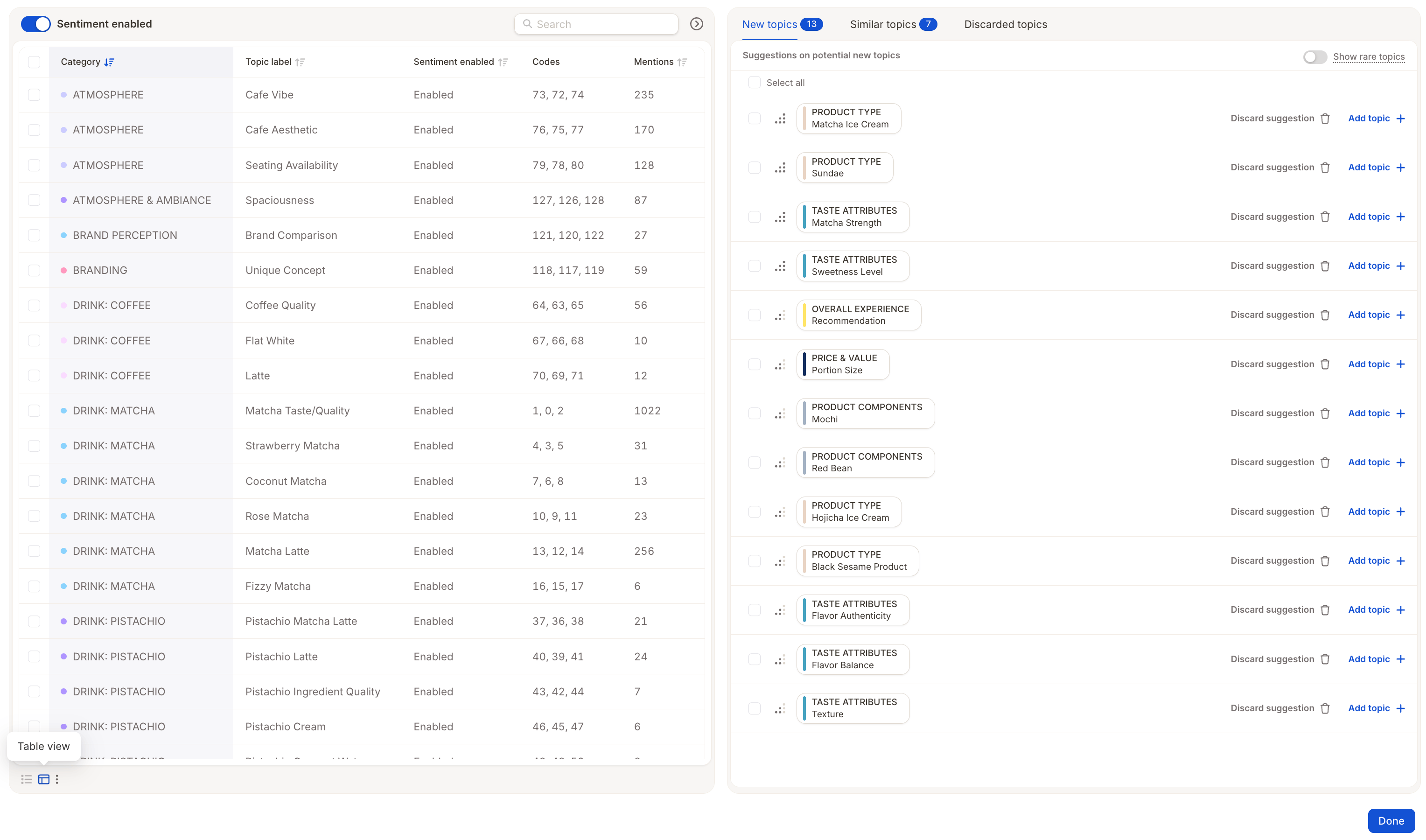The image size is (1426, 840).
Task: Click the Show rare topics label
Action: click(x=1368, y=56)
